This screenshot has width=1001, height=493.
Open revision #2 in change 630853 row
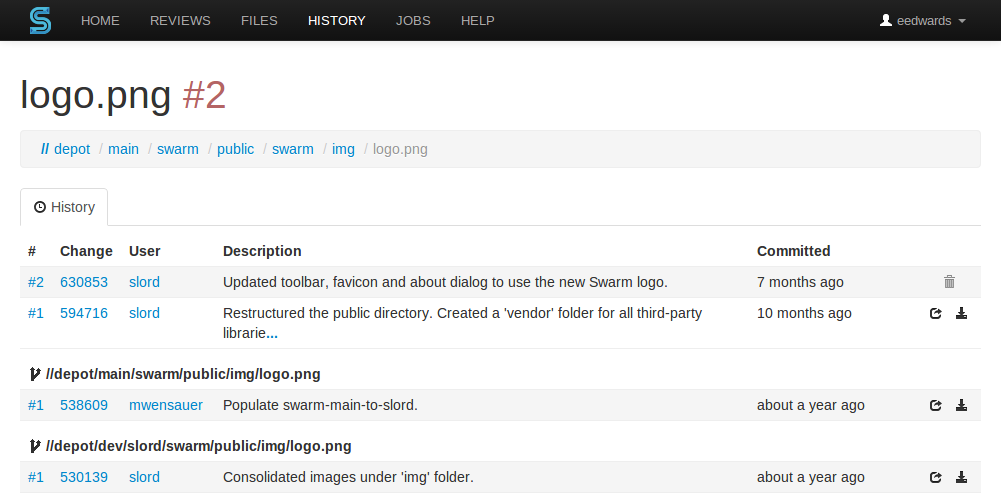[36, 282]
